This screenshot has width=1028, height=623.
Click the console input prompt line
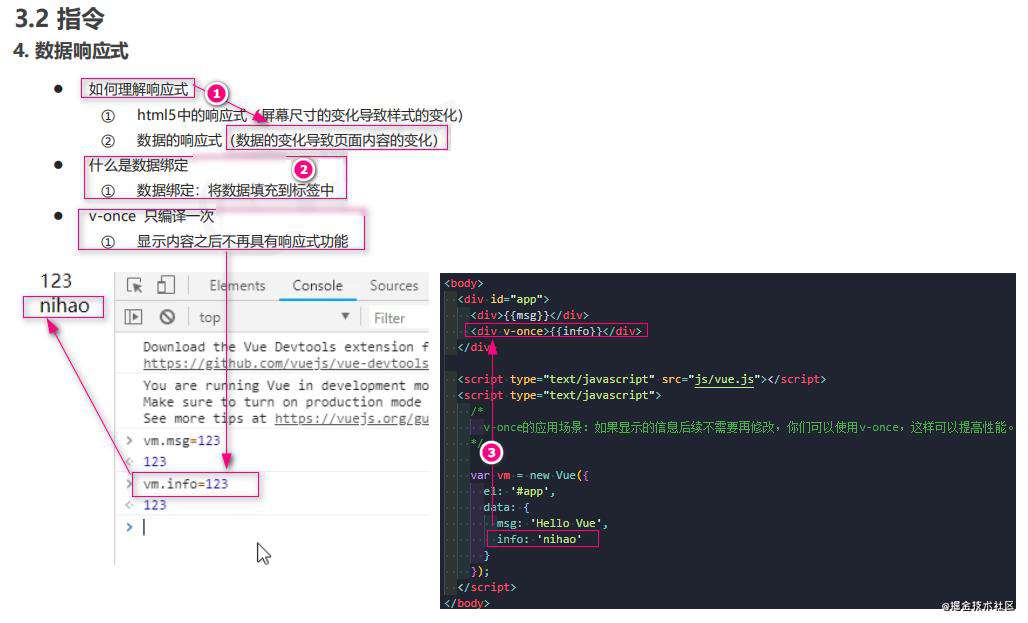point(276,527)
